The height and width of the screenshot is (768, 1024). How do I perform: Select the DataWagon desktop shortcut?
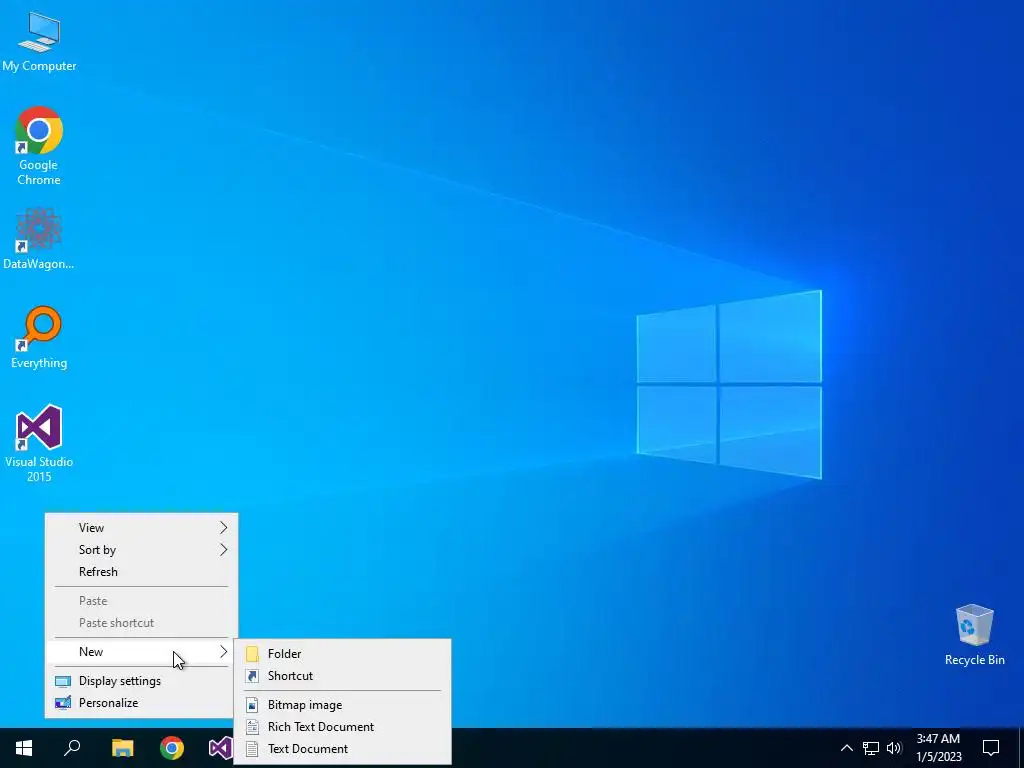tap(39, 239)
